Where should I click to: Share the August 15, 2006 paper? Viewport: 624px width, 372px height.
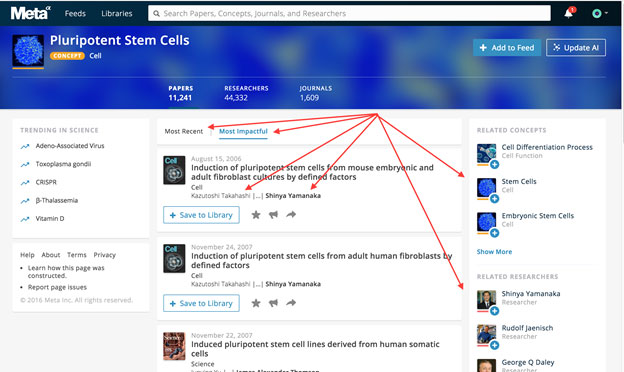291,214
